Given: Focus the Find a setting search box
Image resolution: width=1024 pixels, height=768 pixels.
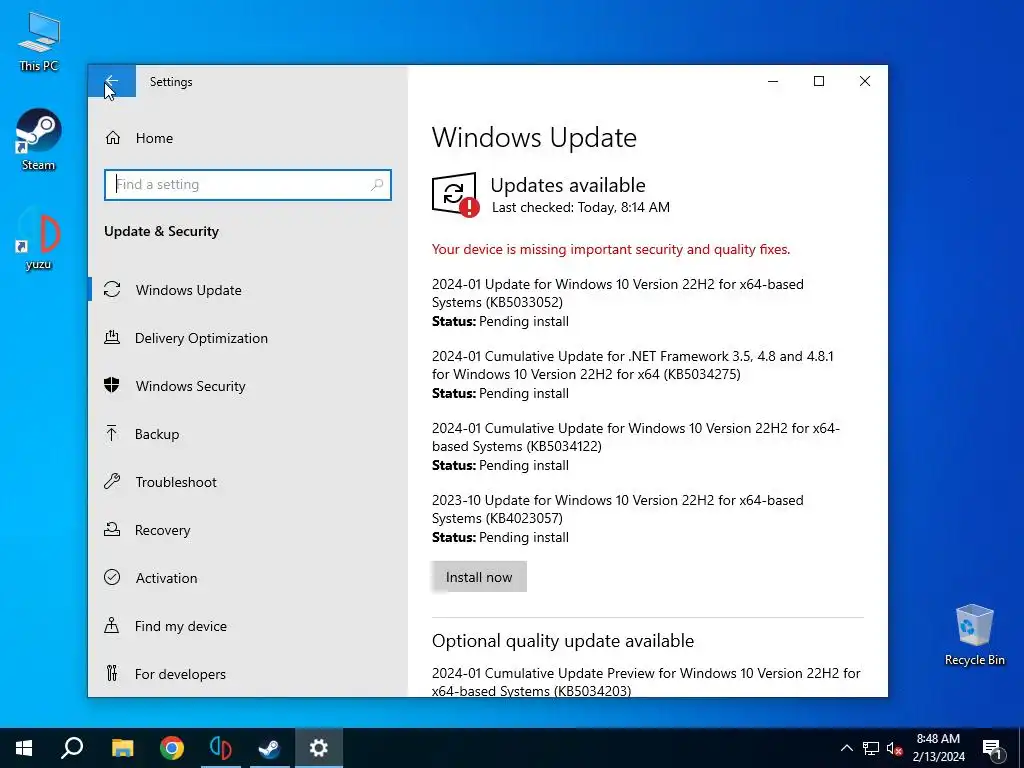Looking at the screenshot, I should (248, 185).
